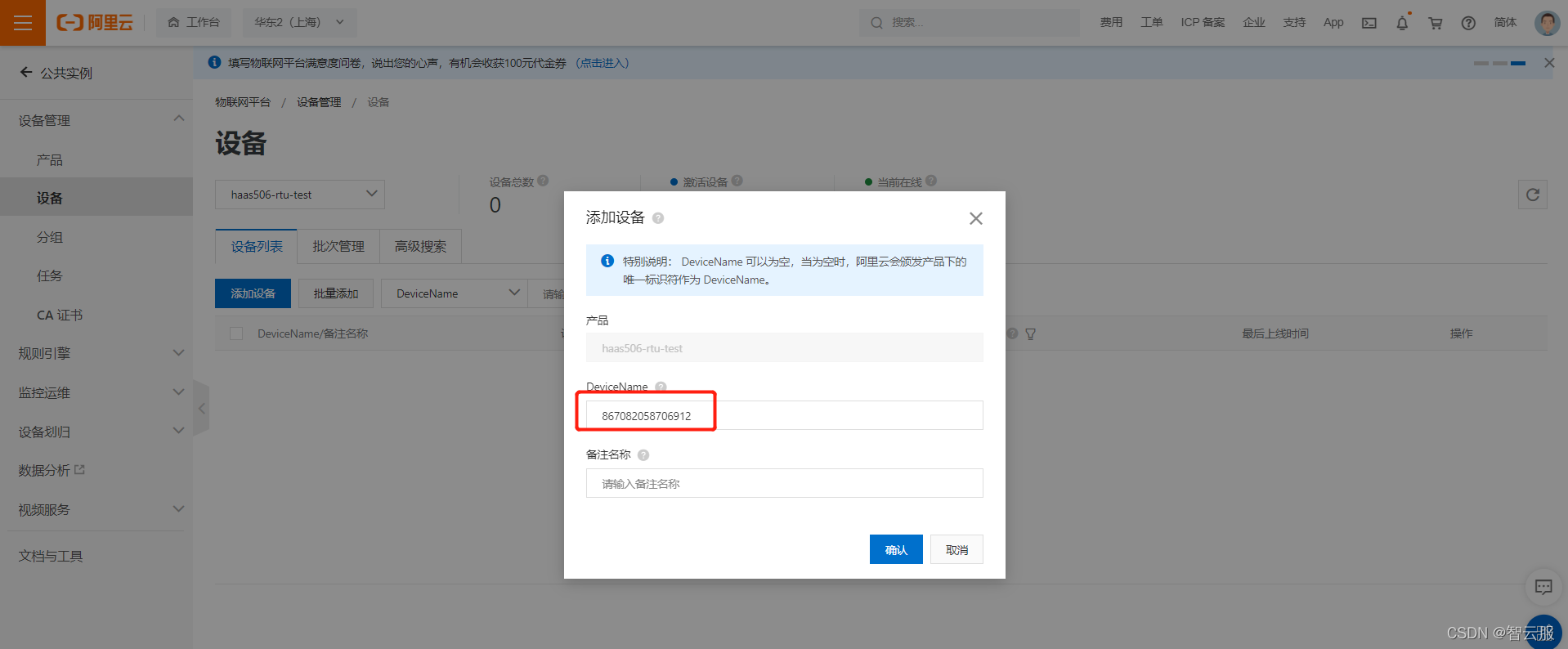Click the 备注名称 input field
The height and width of the screenshot is (649, 1568).
[785, 483]
